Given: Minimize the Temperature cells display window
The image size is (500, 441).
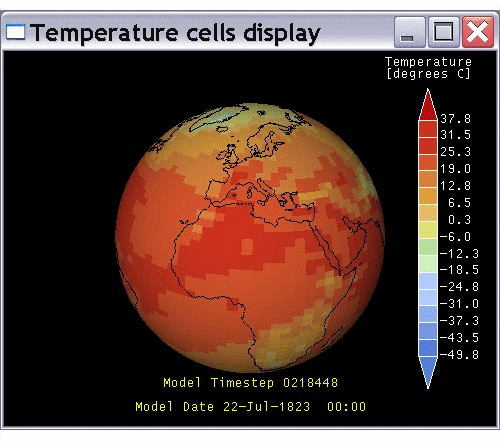Looking at the screenshot, I should point(410,32).
